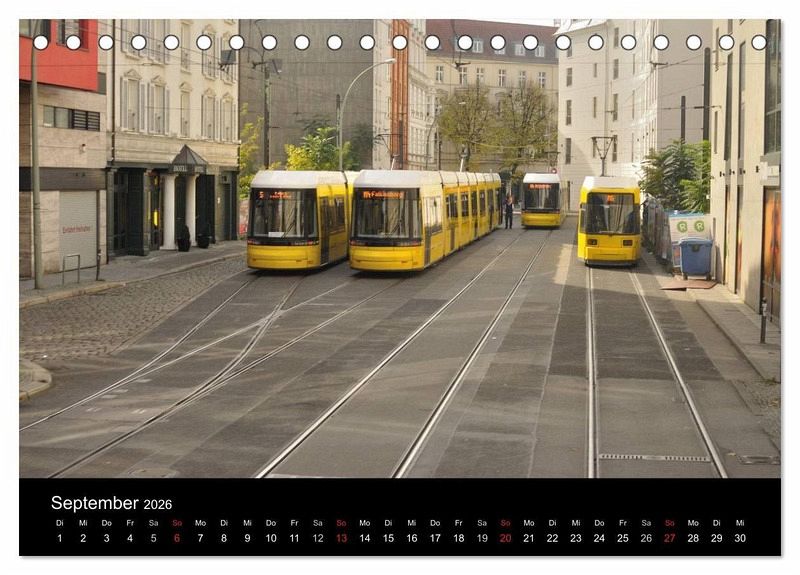800x575 pixels.
Task: Click the rightmost binding hole
Action: (x=758, y=42)
